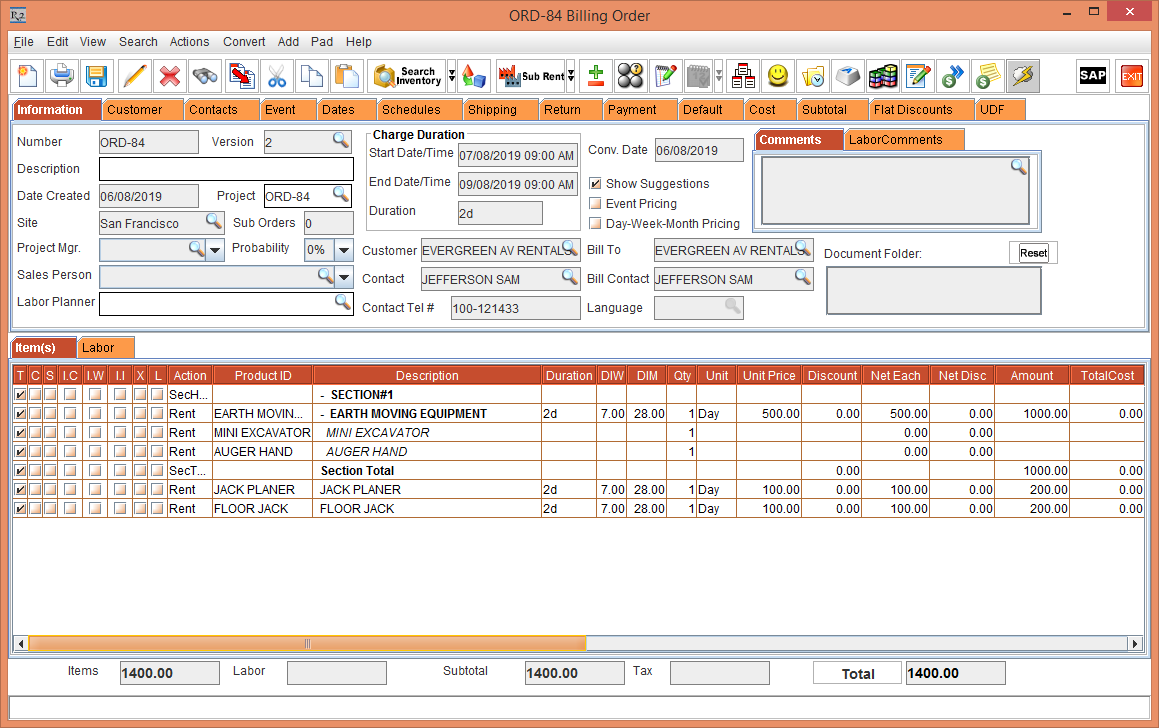
Task: Enable Day-Week-Month Pricing
Action: pyautogui.click(x=594, y=222)
